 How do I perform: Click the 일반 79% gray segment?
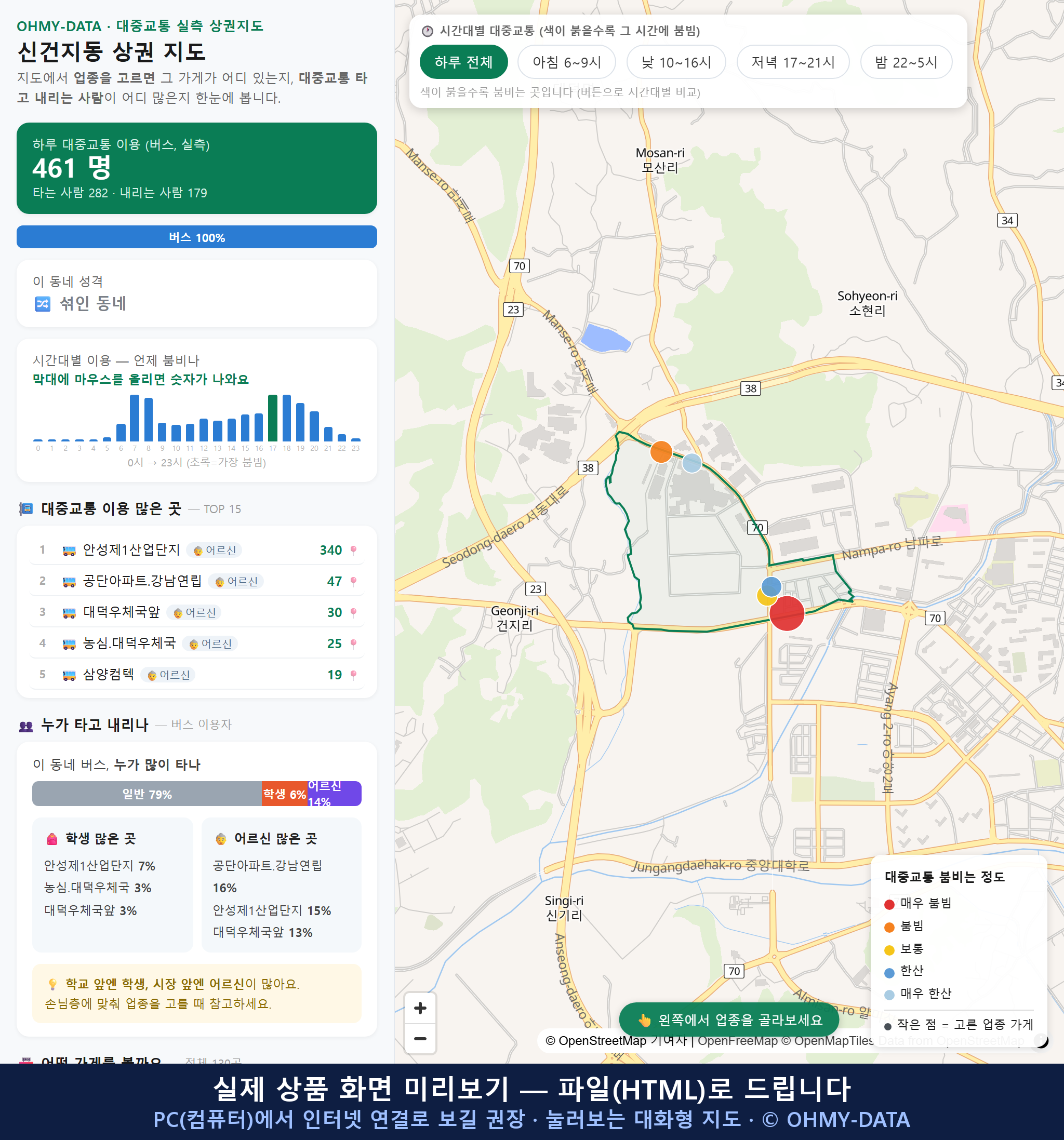(147, 794)
